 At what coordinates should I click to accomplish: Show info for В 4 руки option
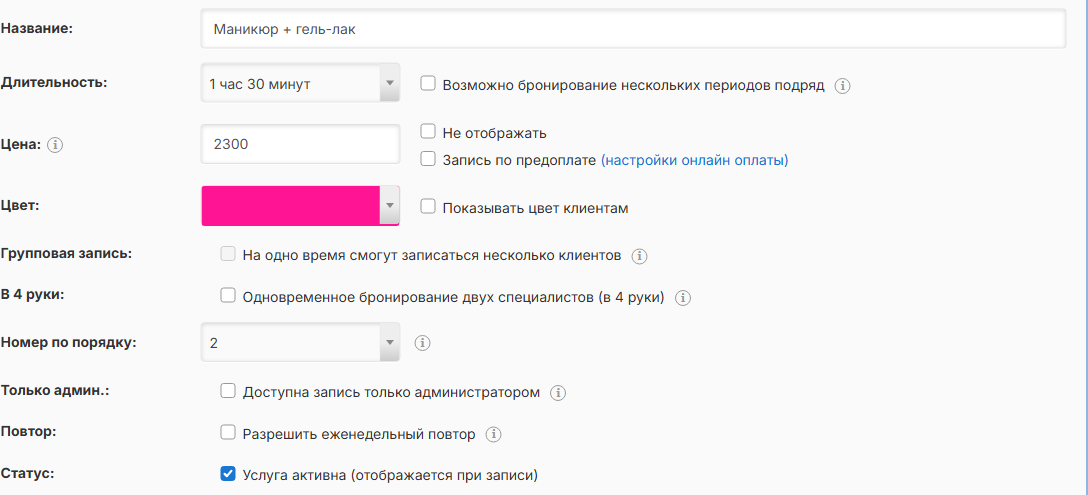pos(683,298)
